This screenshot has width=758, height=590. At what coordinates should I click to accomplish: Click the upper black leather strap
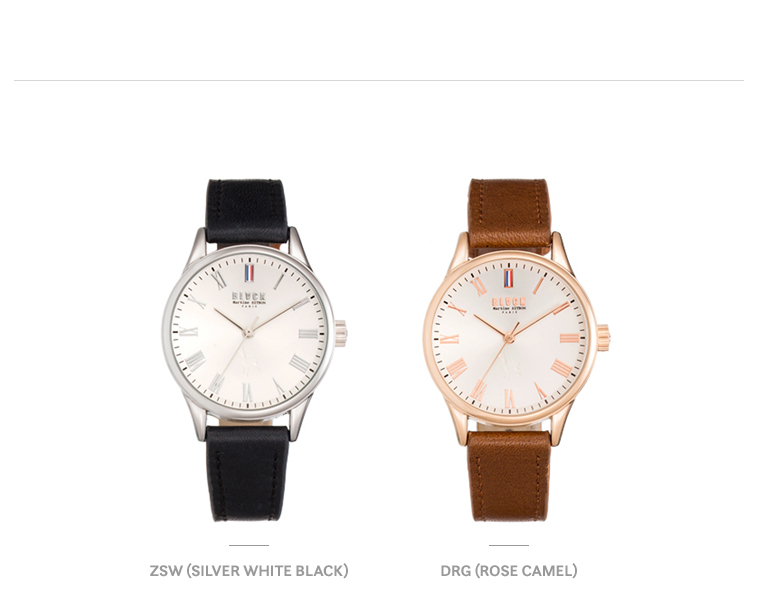pyautogui.click(x=247, y=211)
